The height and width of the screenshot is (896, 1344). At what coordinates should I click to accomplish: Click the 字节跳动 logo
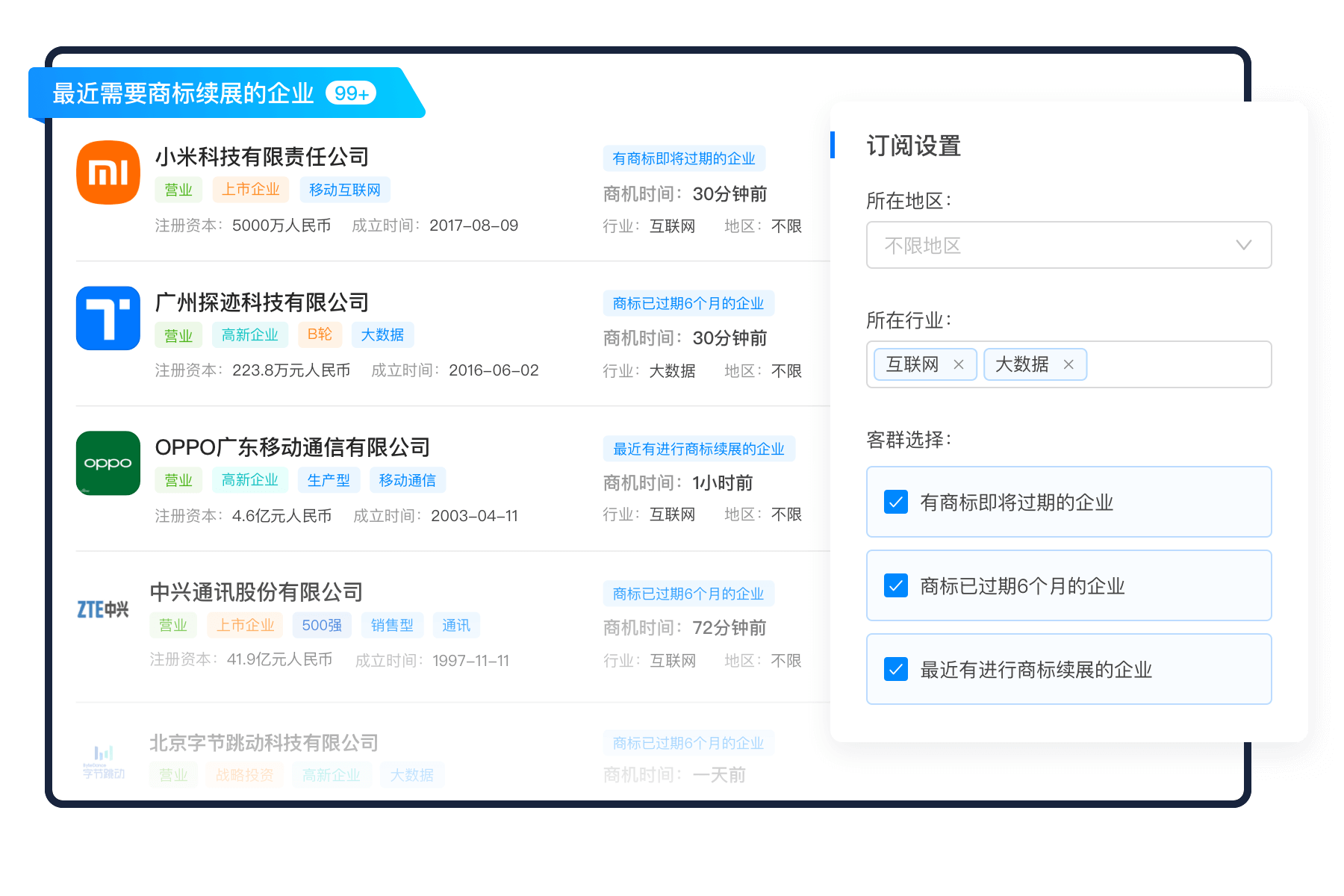(x=103, y=762)
